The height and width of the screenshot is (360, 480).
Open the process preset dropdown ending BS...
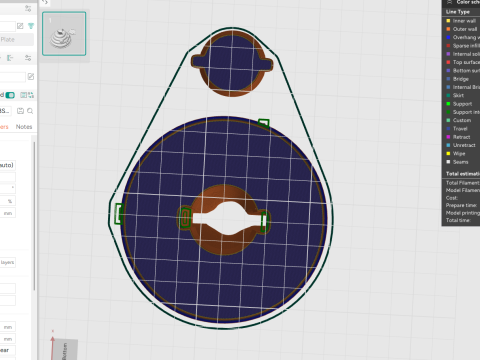[x=6, y=111]
